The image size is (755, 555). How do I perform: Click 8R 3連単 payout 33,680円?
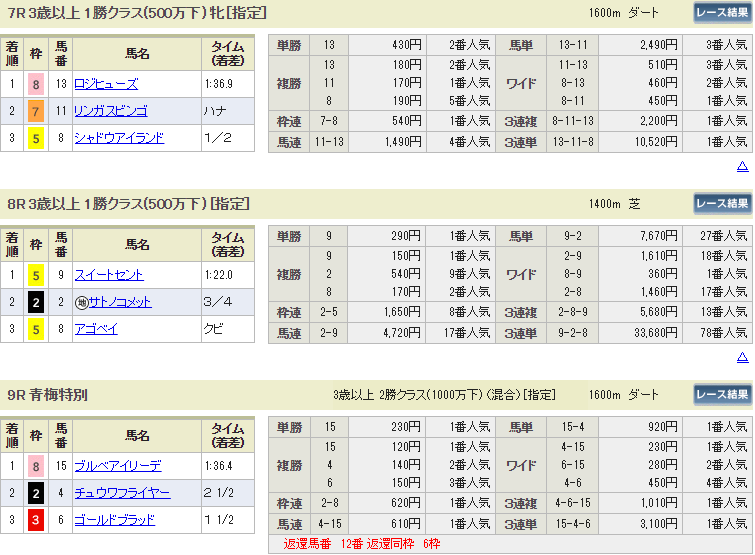click(x=656, y=333)
